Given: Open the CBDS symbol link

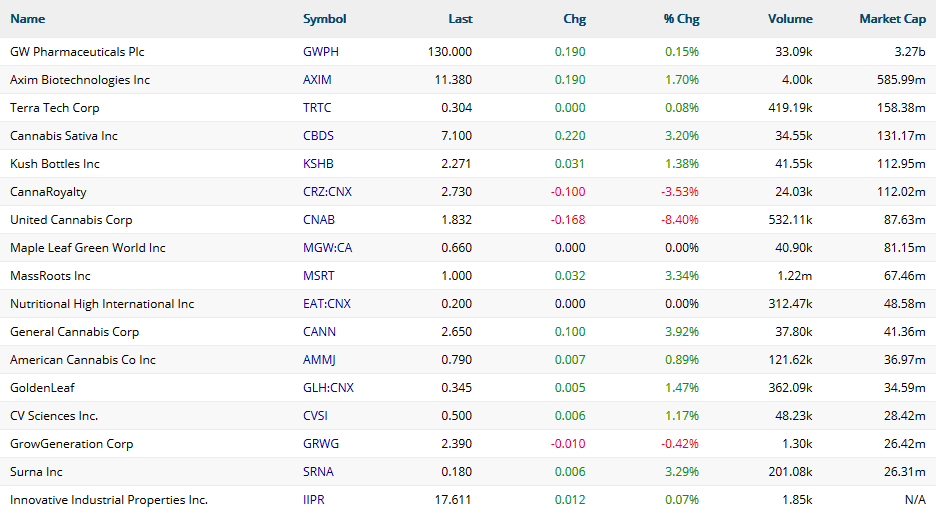Looking at the screenshot, I should [318, 136].
